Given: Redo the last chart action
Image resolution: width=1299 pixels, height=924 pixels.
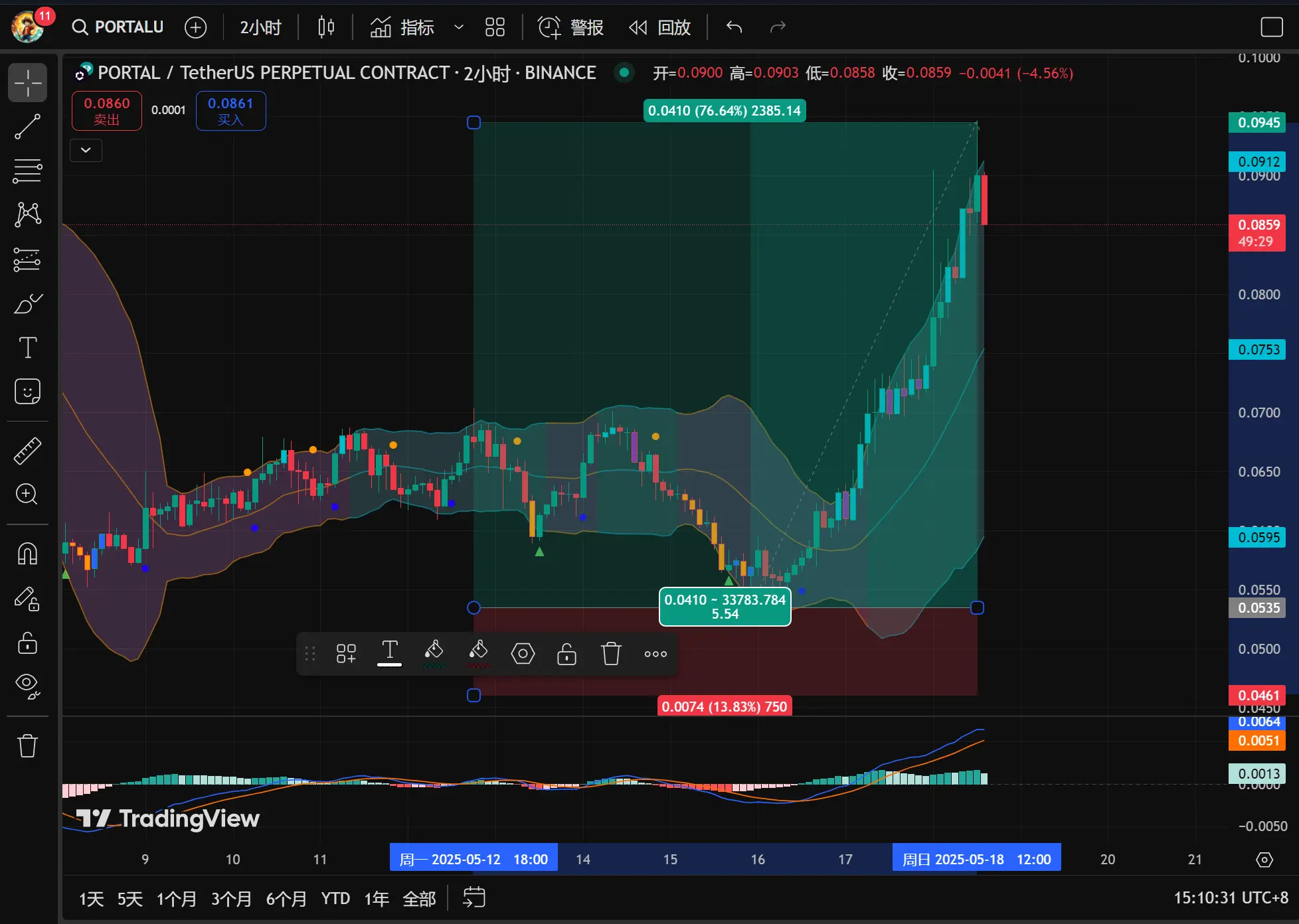Looking at the screenshot, I should click(x=778, y=27).
